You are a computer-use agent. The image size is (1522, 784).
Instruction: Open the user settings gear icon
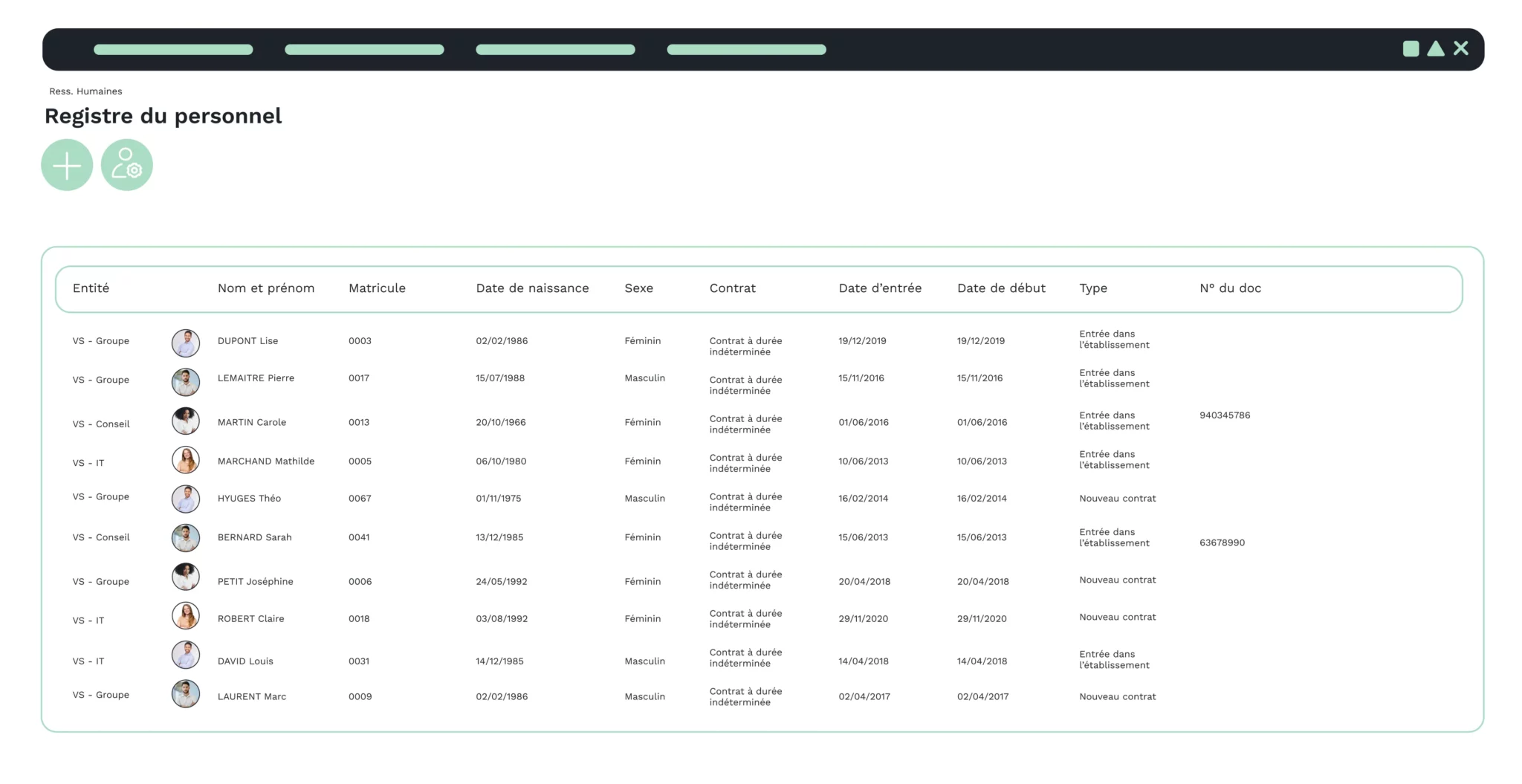127,165
